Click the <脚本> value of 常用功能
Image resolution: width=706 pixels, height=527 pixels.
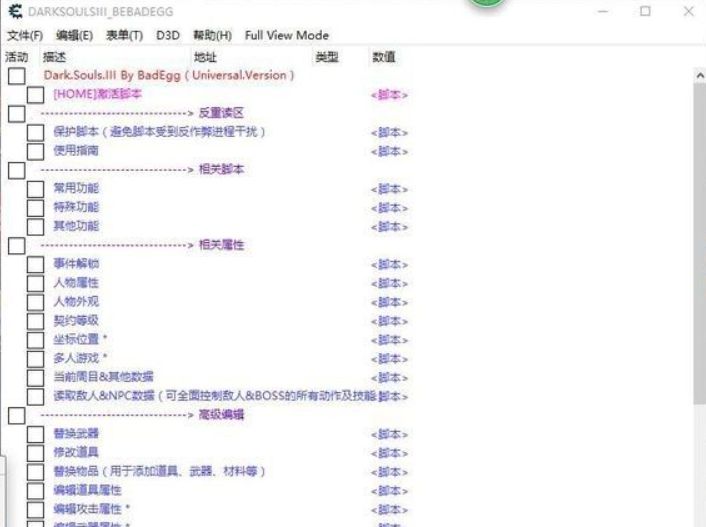389,189
